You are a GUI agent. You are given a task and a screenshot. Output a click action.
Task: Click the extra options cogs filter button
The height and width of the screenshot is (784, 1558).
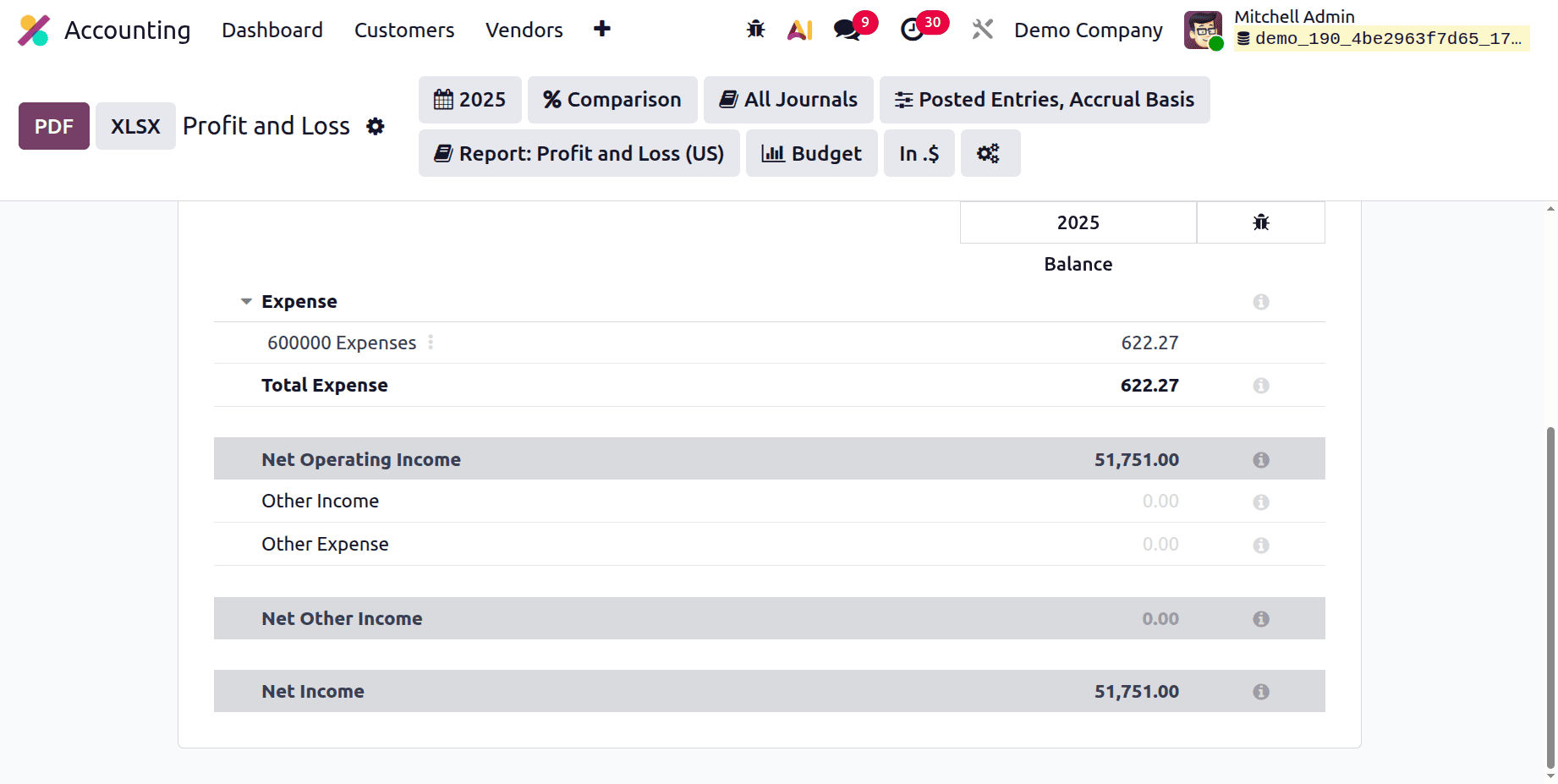click(990, 153)
